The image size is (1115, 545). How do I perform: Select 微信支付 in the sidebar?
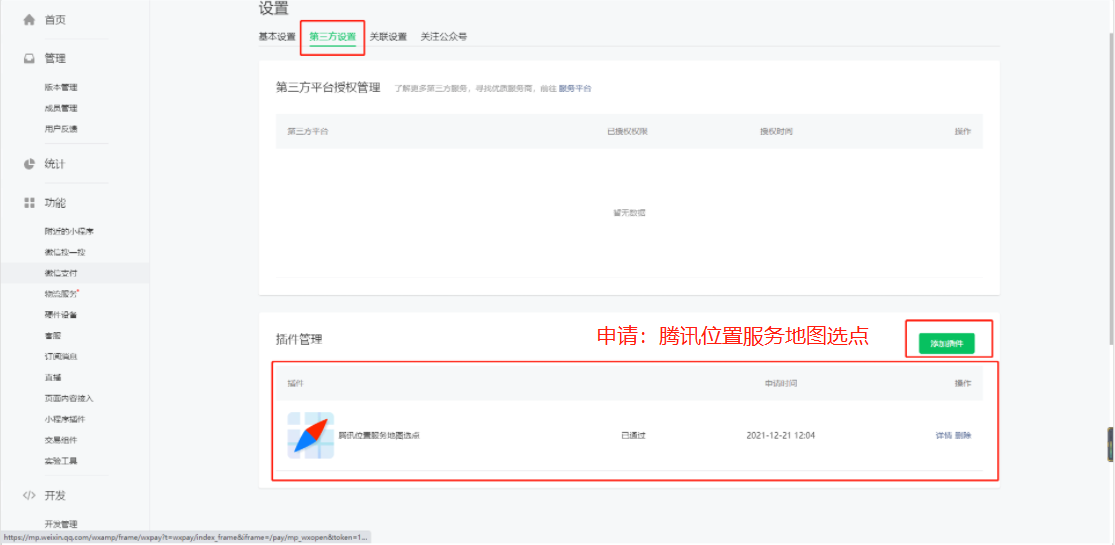pyautogui.click(x=60, y=272)
